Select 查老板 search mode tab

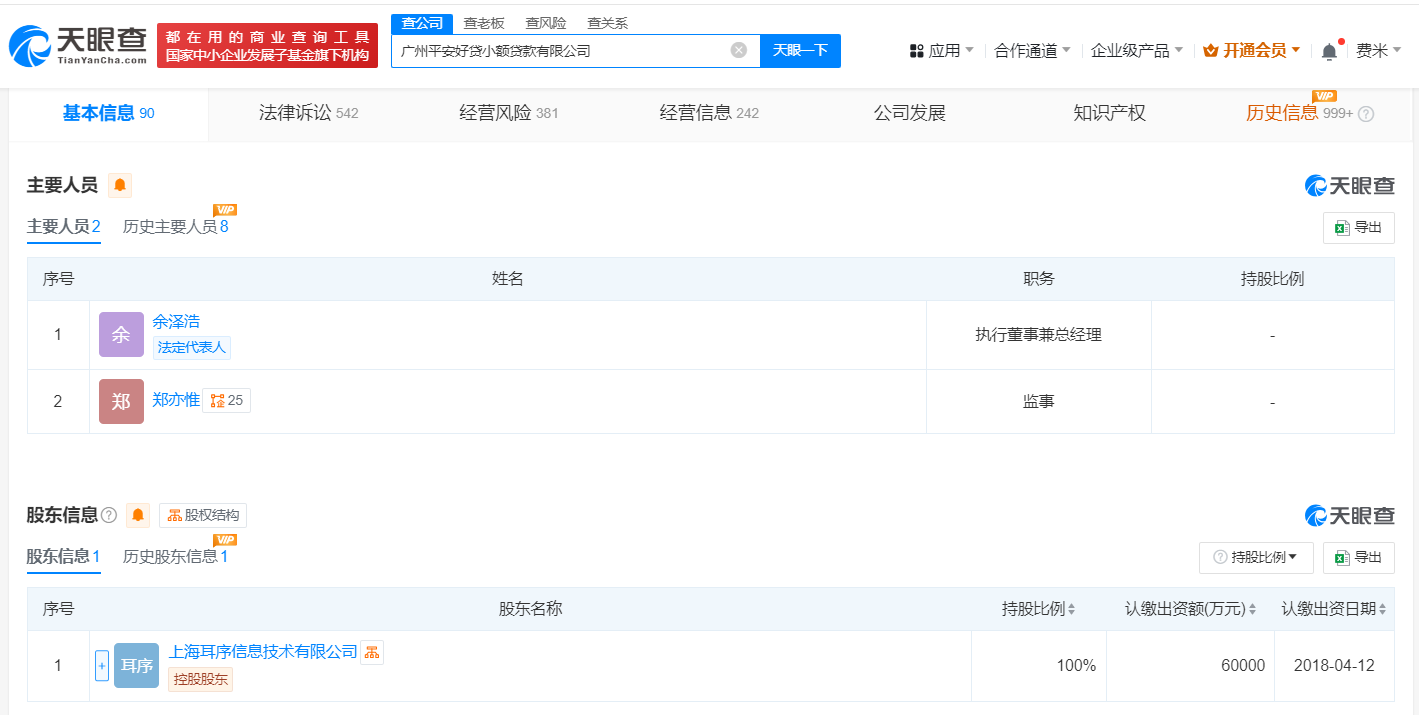[484, 23]
